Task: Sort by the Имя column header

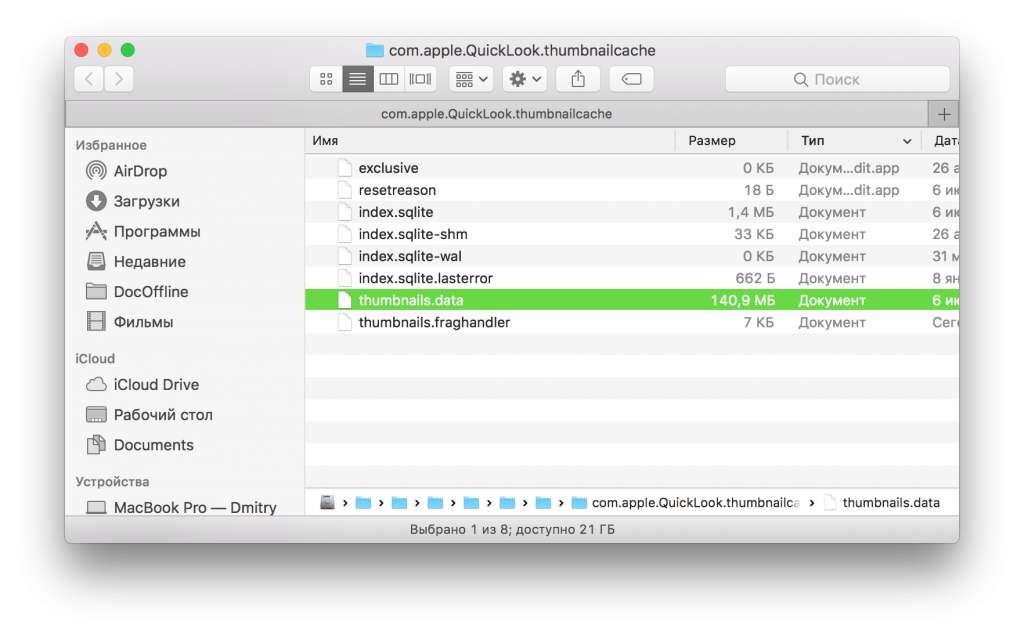Action: coord(490,140)
